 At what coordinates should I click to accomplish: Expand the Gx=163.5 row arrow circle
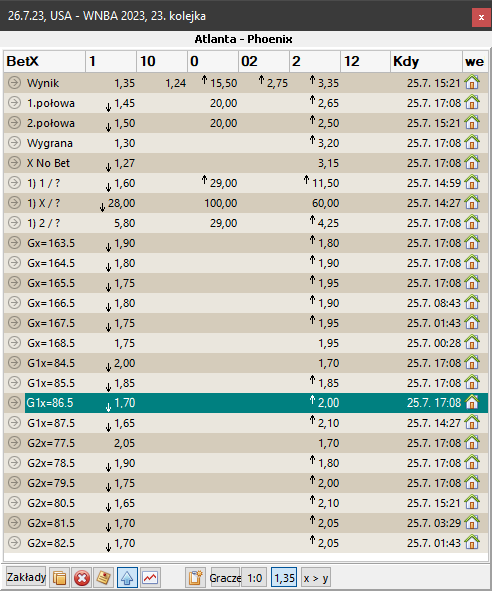(14, 242)
